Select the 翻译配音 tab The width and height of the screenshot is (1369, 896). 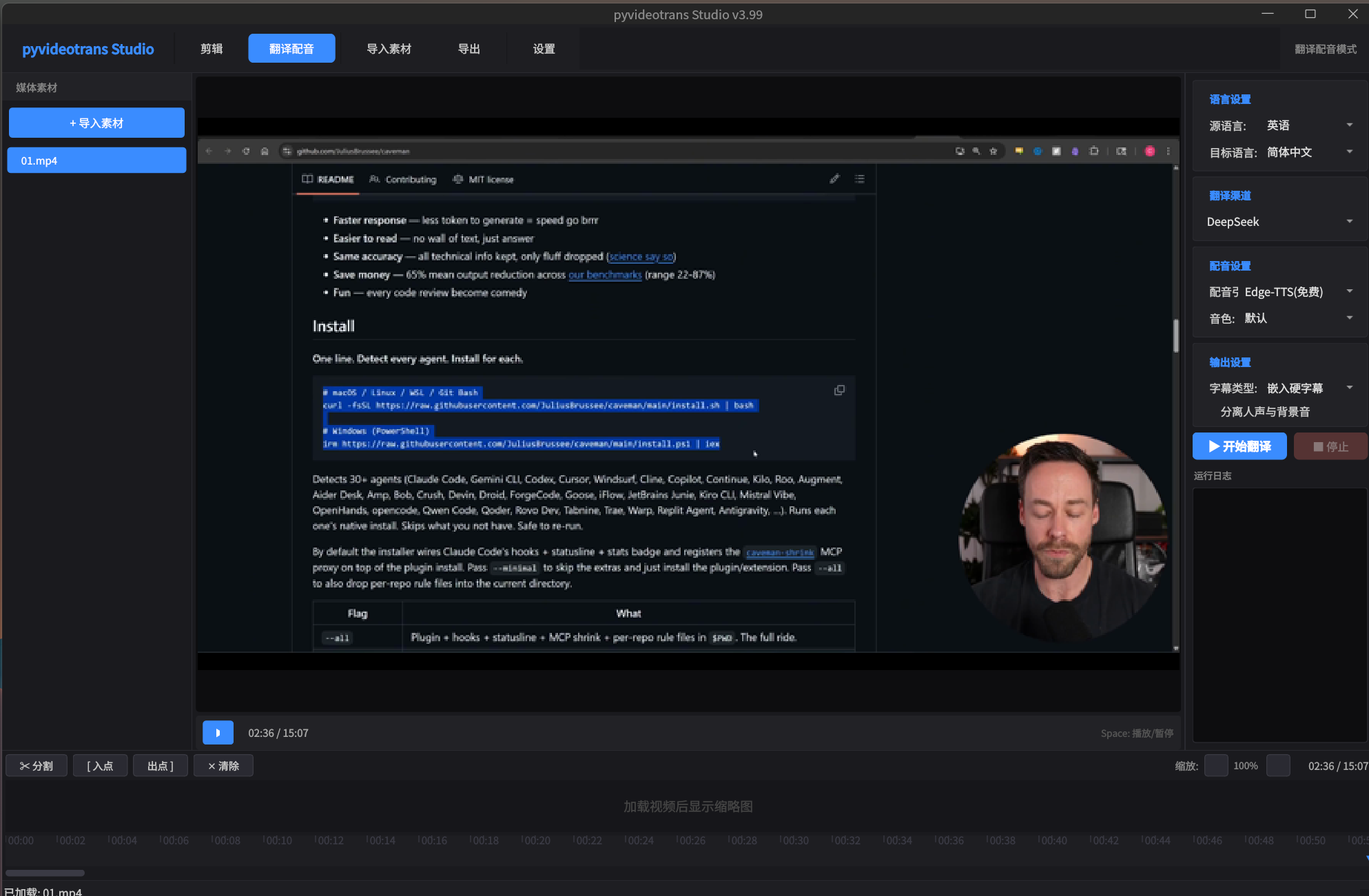click(291, 49)
